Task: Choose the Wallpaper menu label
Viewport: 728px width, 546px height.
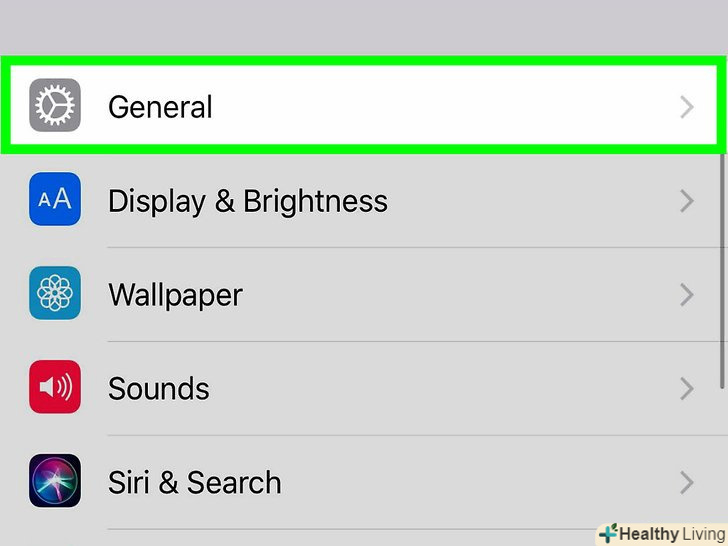Action: coord(175,294)
